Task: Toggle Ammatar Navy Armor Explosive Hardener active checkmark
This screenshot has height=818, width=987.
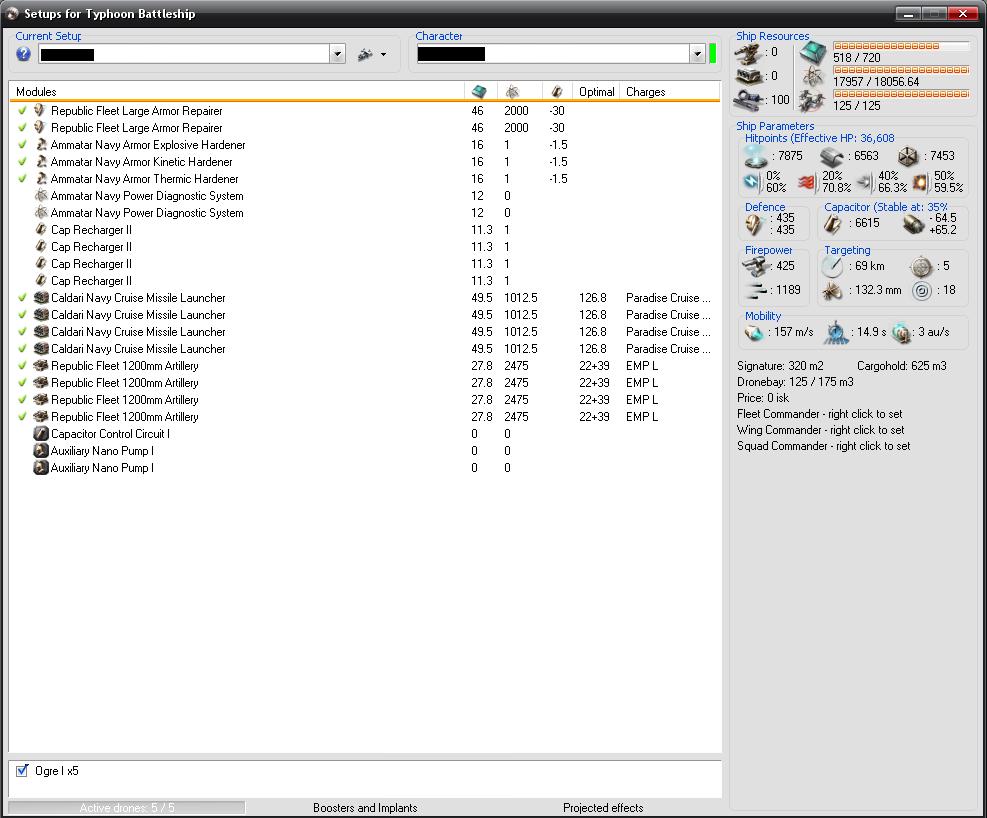Action: tap(23, 144)
